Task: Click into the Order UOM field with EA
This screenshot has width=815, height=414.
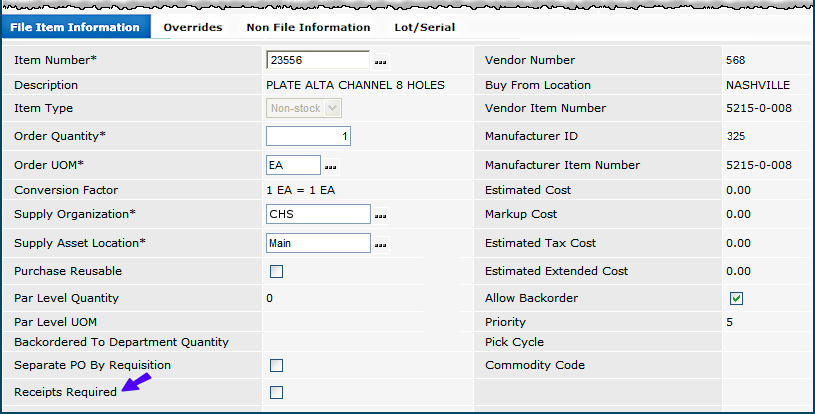Action: pyautogui.click(x=293, y=165)
